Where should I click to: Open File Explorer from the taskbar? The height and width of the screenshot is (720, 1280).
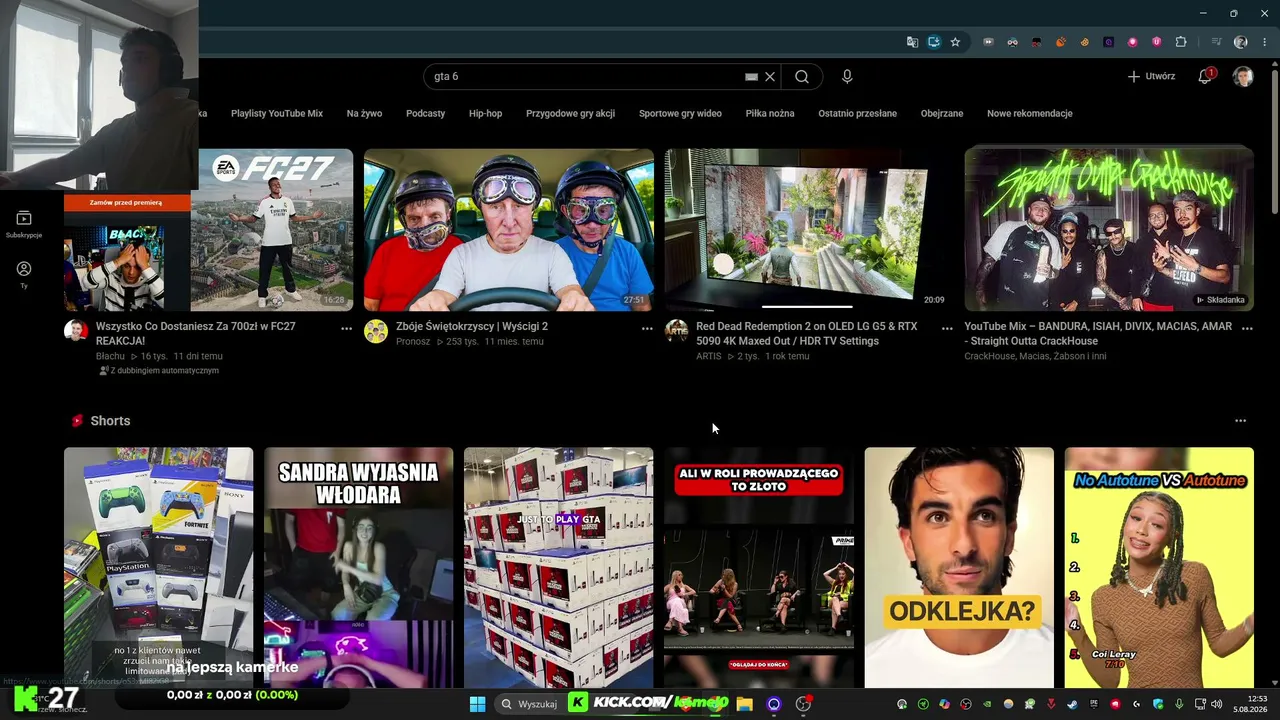click(x=744, y=704)
